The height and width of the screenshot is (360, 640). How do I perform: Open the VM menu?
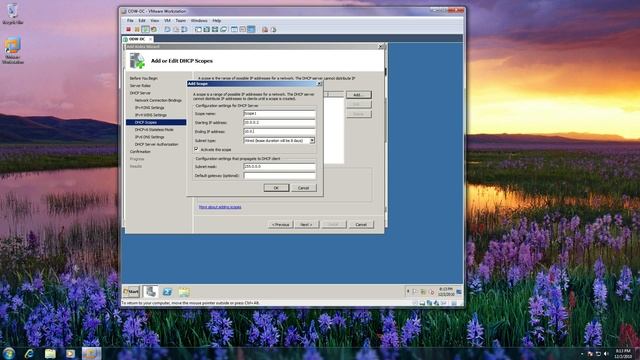pyautogui.click(x=167, y=20)
